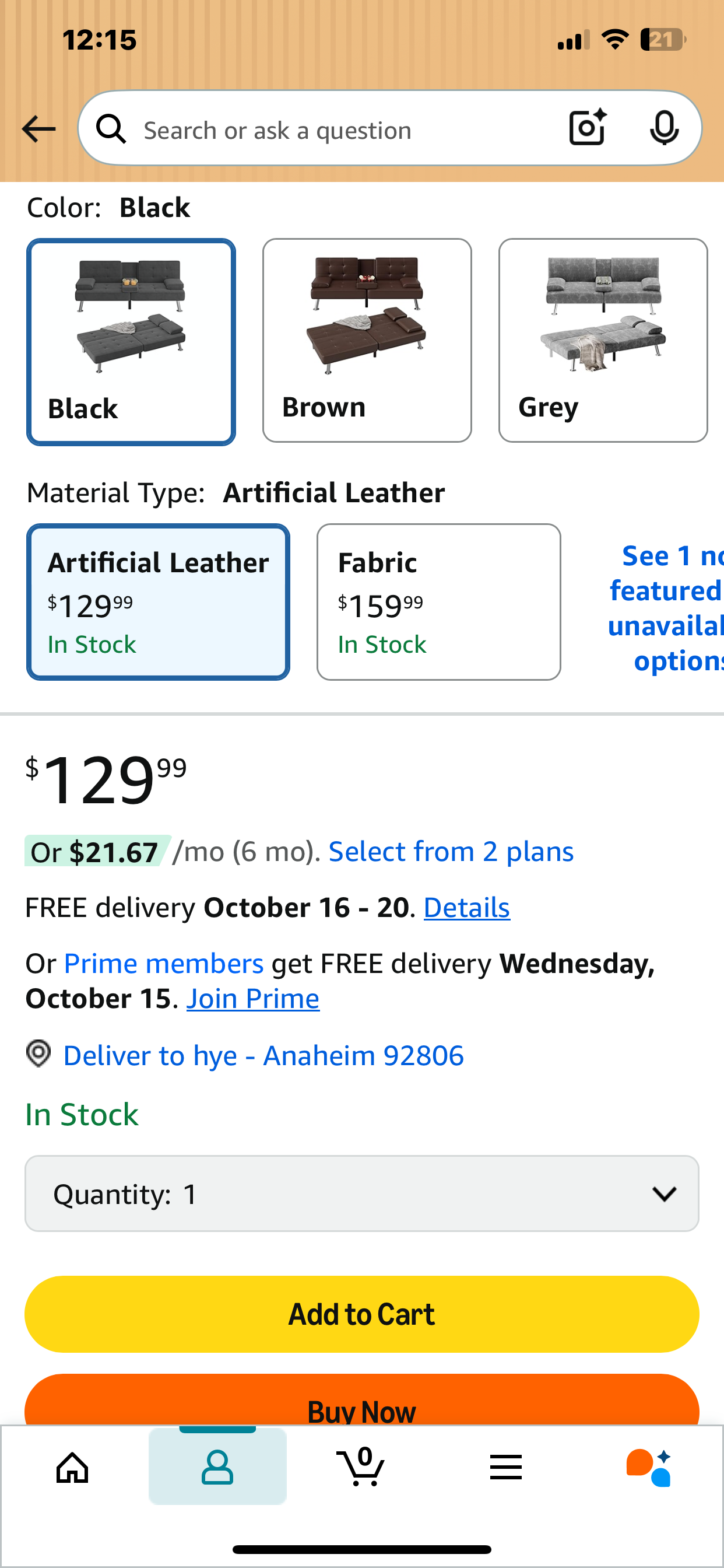
Task: Open the shopping cart icon
Action: pyautogui.click(x=362, y=1468)
